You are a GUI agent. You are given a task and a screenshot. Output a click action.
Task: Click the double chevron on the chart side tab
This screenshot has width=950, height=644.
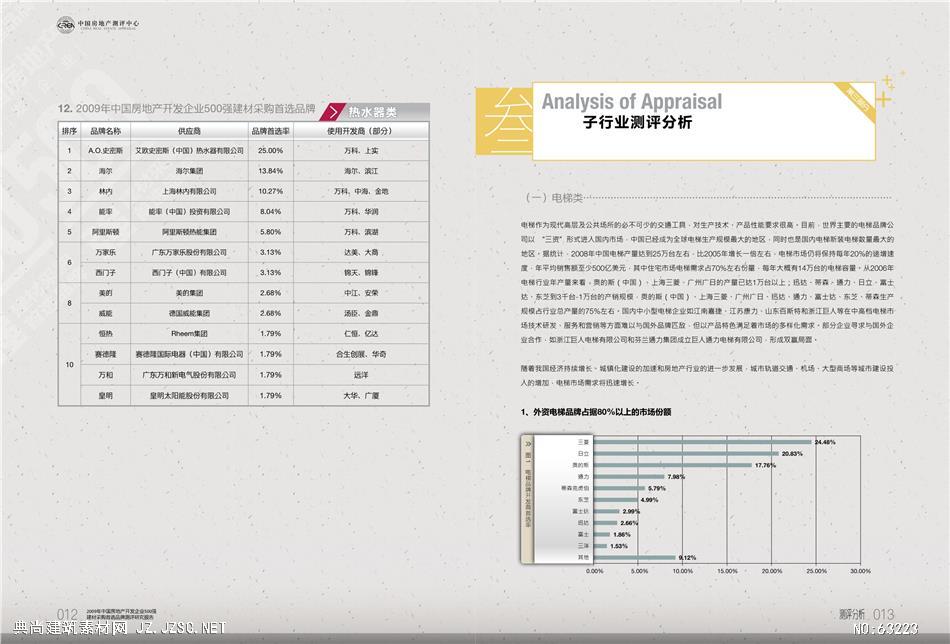pyautogui.click(x=526, y=442)
